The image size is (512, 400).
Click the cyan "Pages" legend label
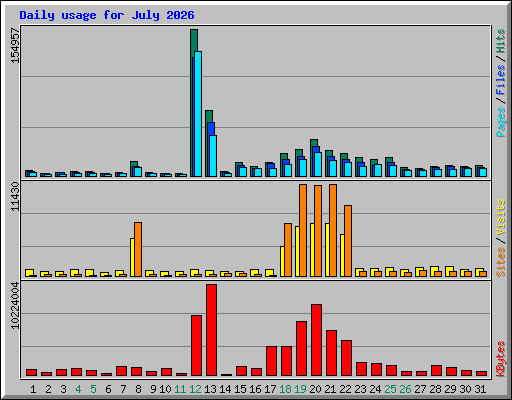click(x=501, y=122)
